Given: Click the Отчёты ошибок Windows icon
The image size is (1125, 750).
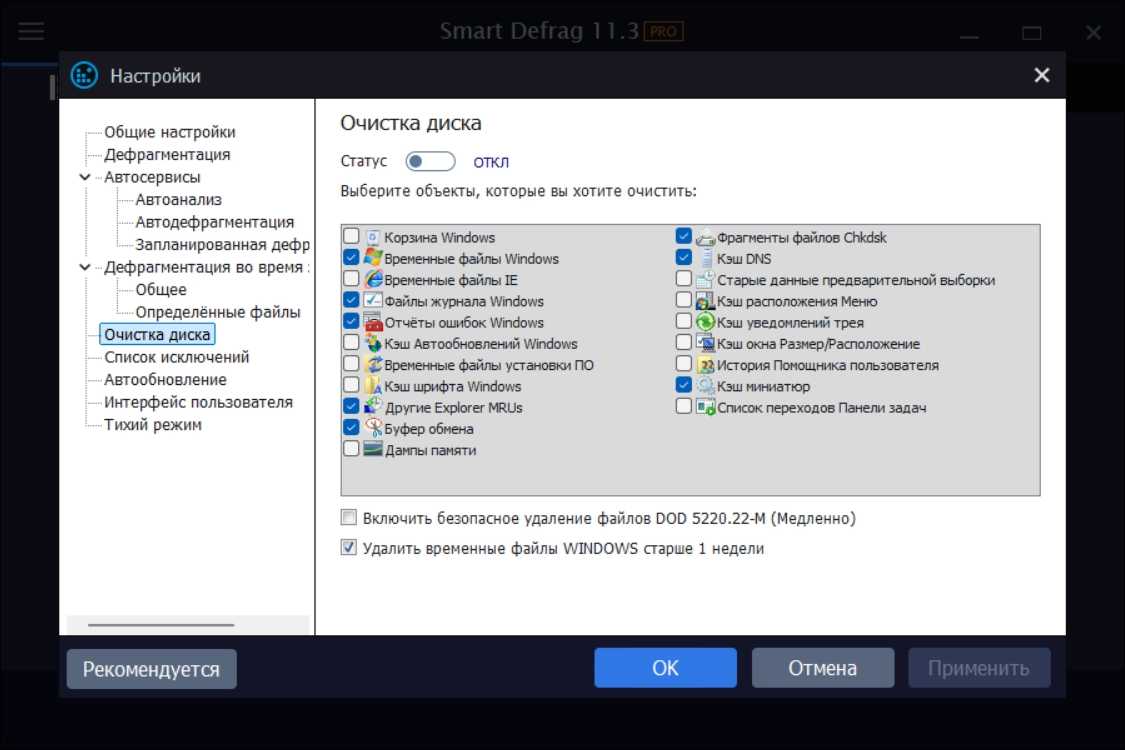Looking at the screenshot, I should point(372,322).
